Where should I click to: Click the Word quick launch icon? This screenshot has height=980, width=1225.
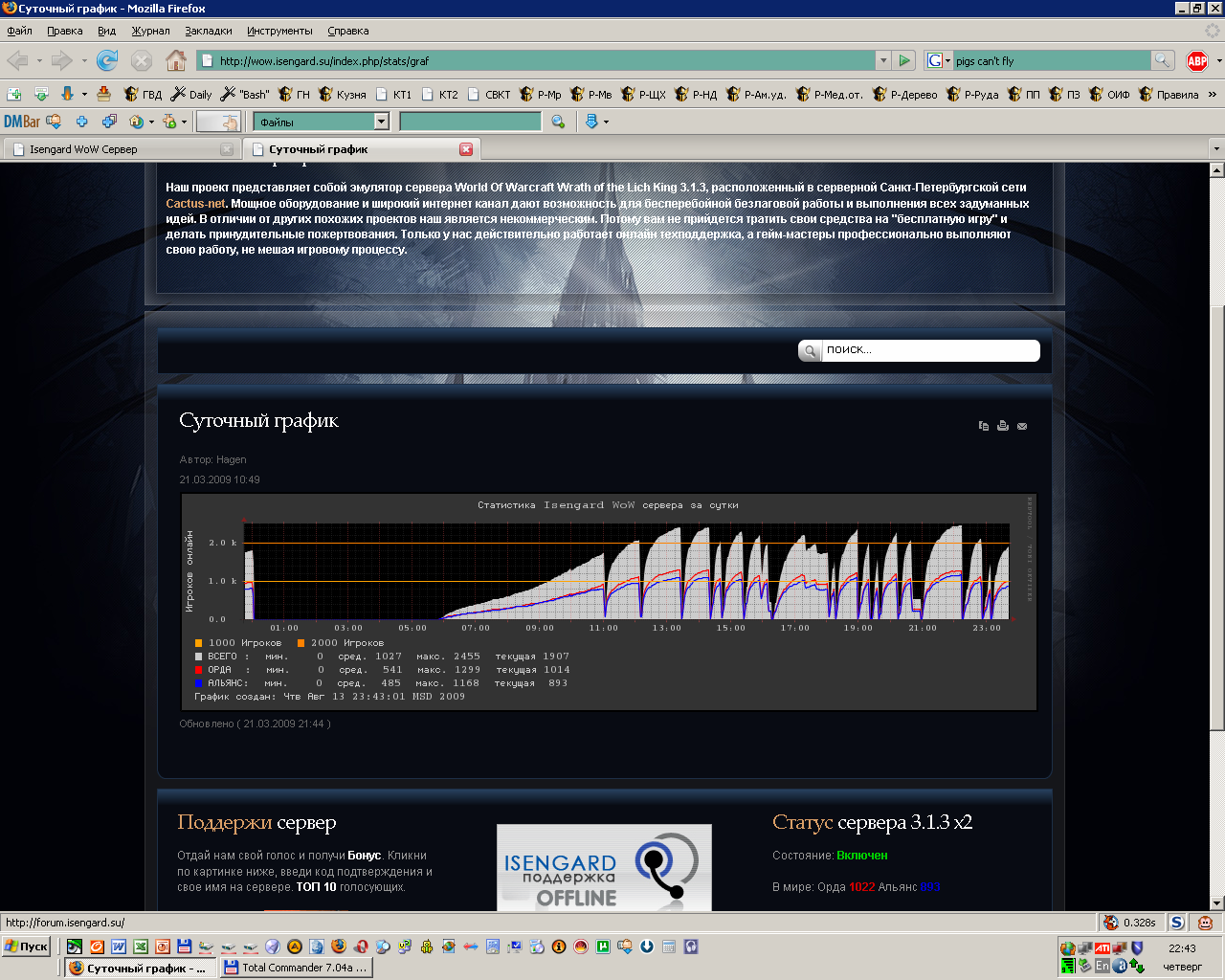[119, 947]
